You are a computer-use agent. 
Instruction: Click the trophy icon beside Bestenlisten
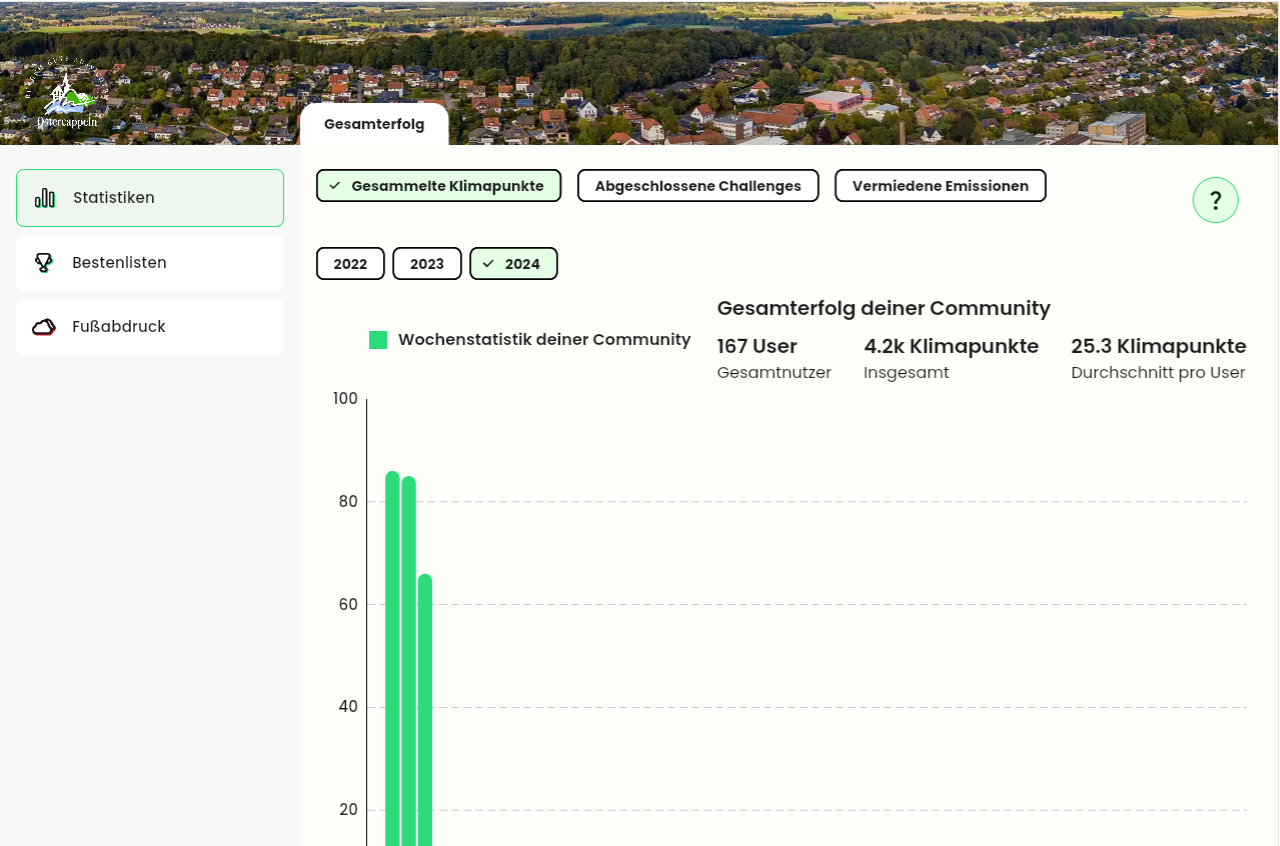coord(44,263)
